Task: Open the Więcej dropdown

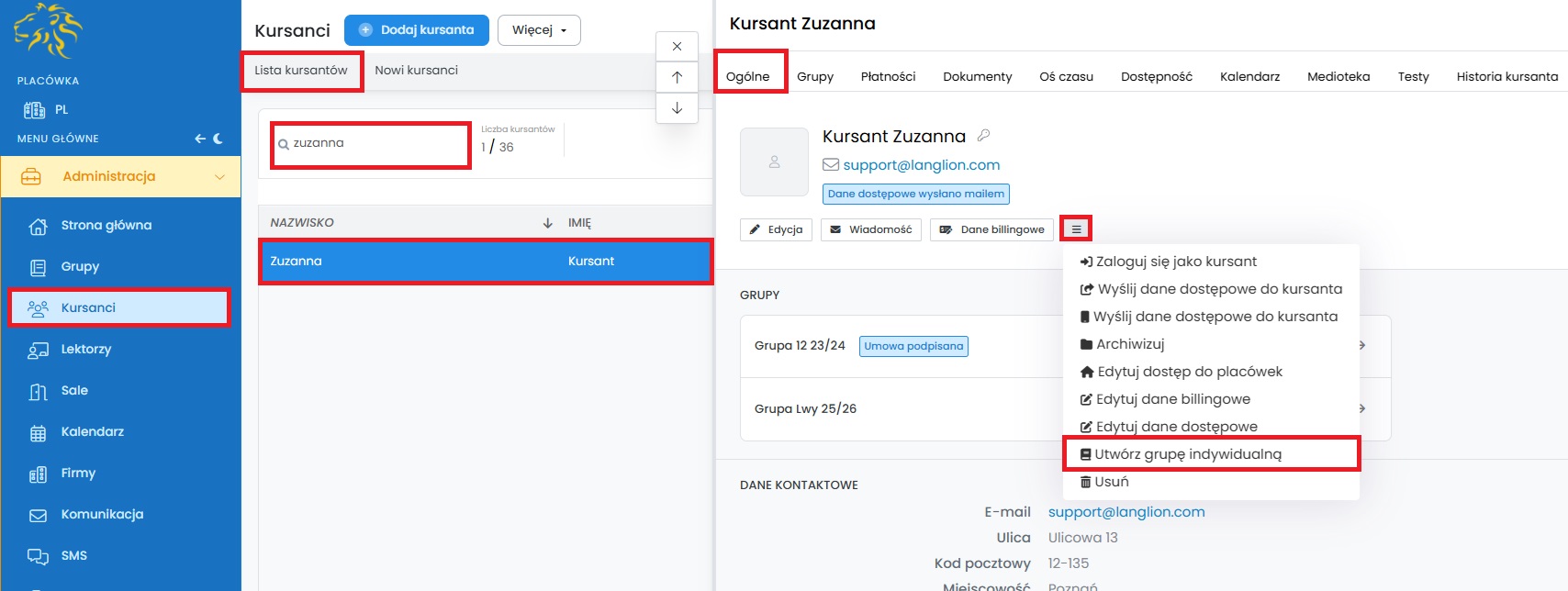Action: click(539, 30)
